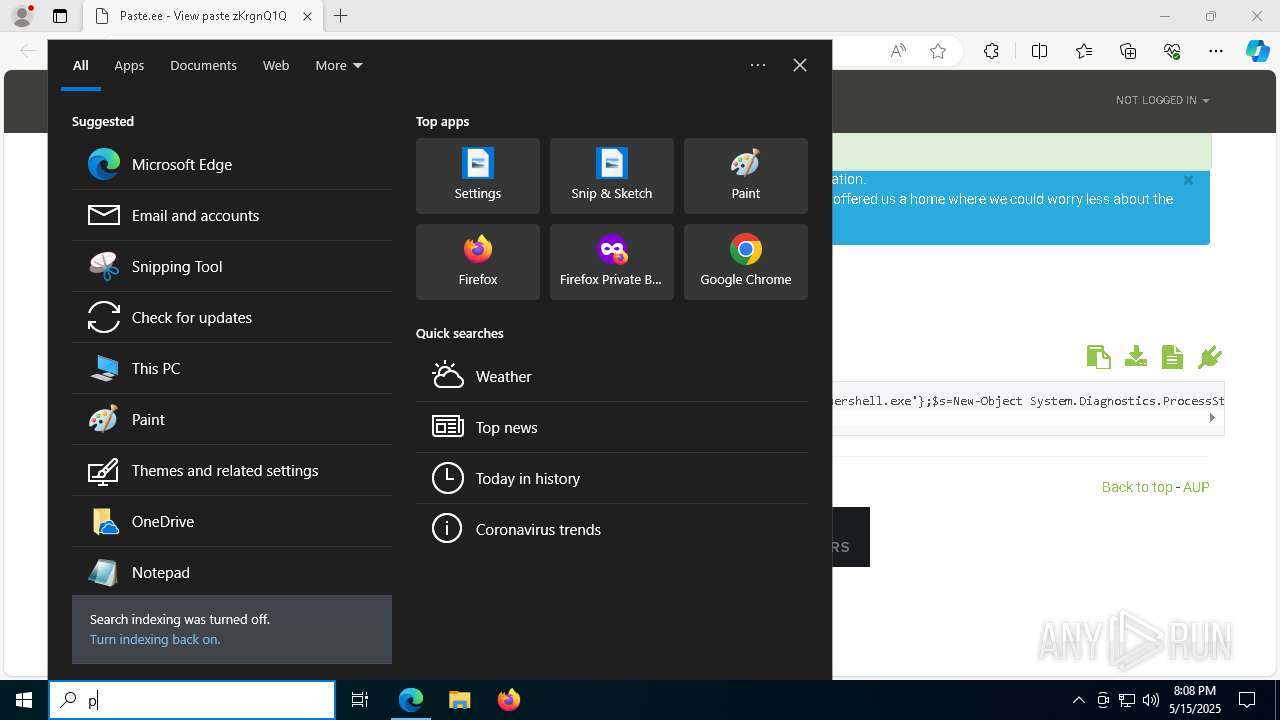Open Edge Browser essentials
The height and width of the screenshot is (720, 1280).
[1172, 51]
